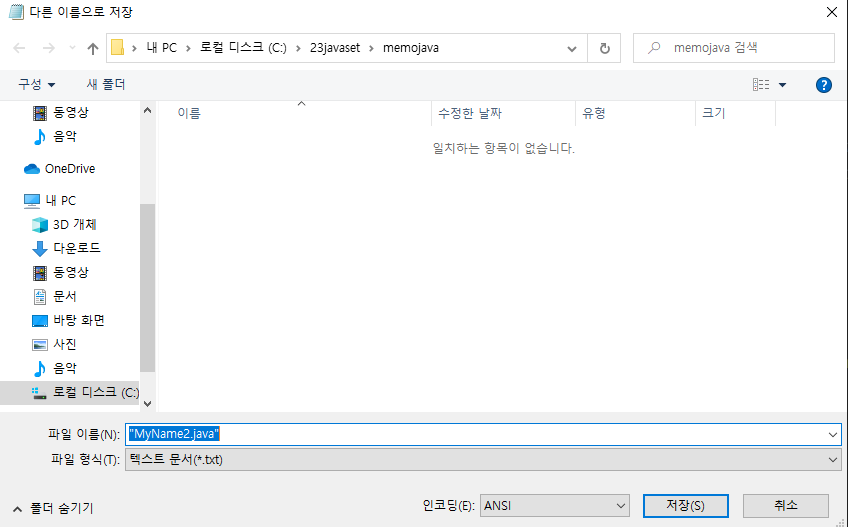Expand the address bar history dropdown

point(572,48)
